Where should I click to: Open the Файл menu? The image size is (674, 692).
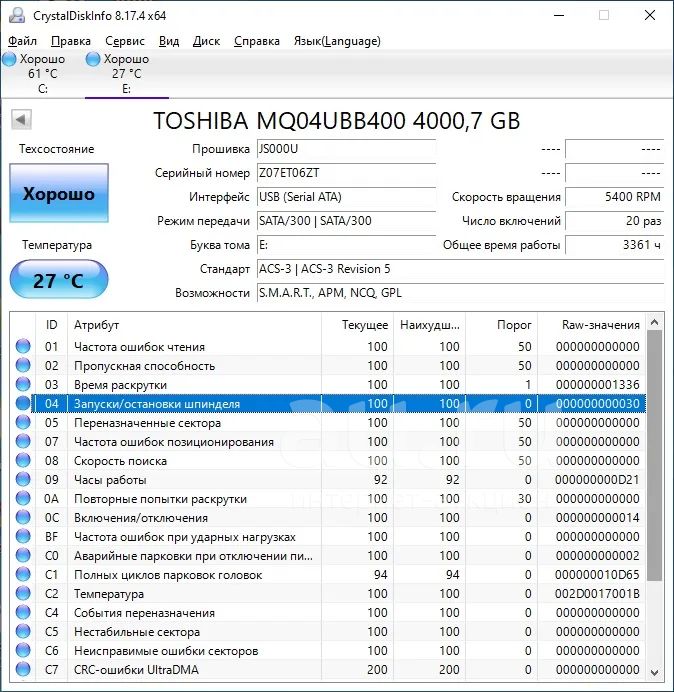tap(23, 41)
